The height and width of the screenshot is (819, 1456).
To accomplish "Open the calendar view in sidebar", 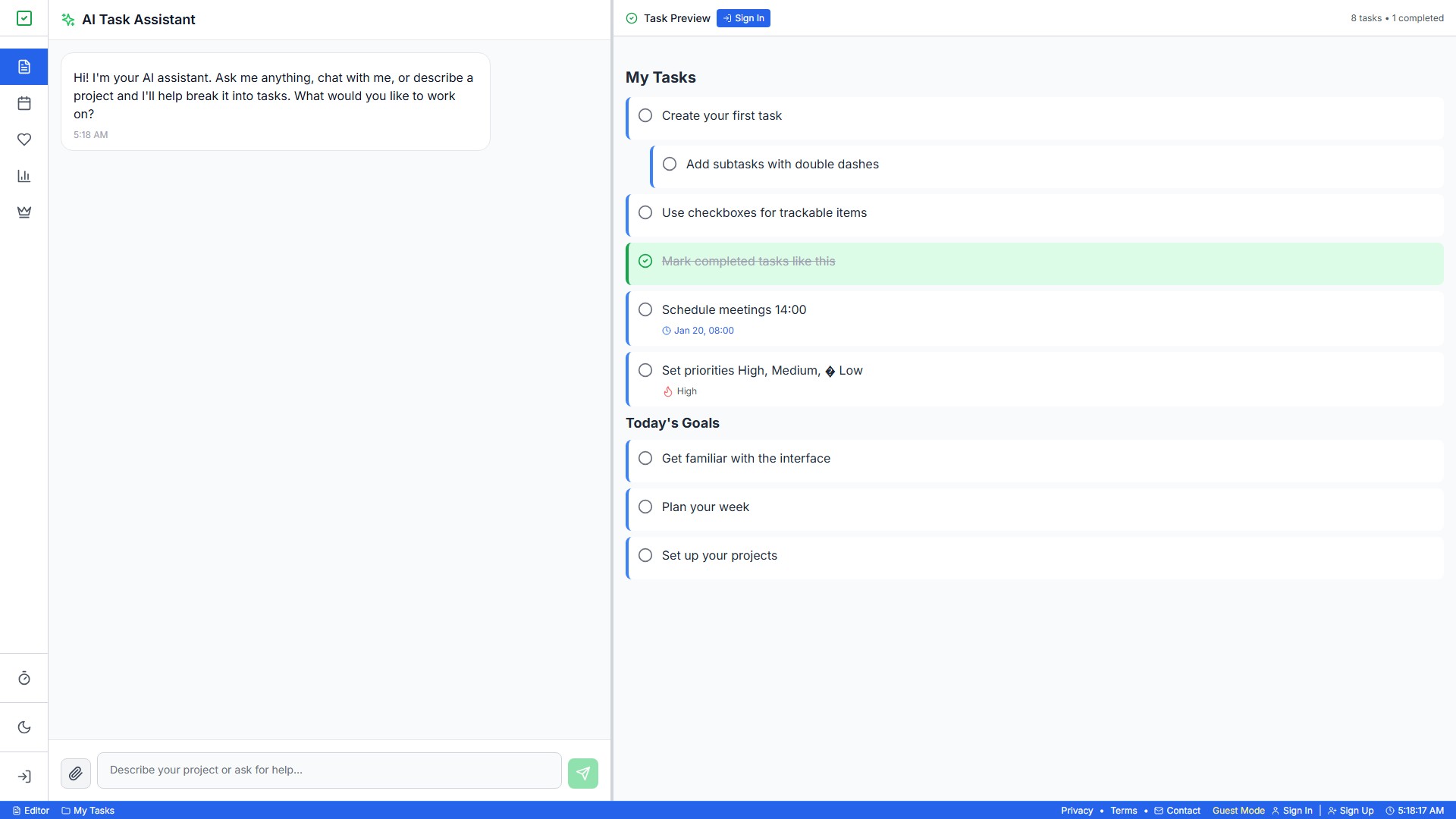I will click(x=24, y=103).
